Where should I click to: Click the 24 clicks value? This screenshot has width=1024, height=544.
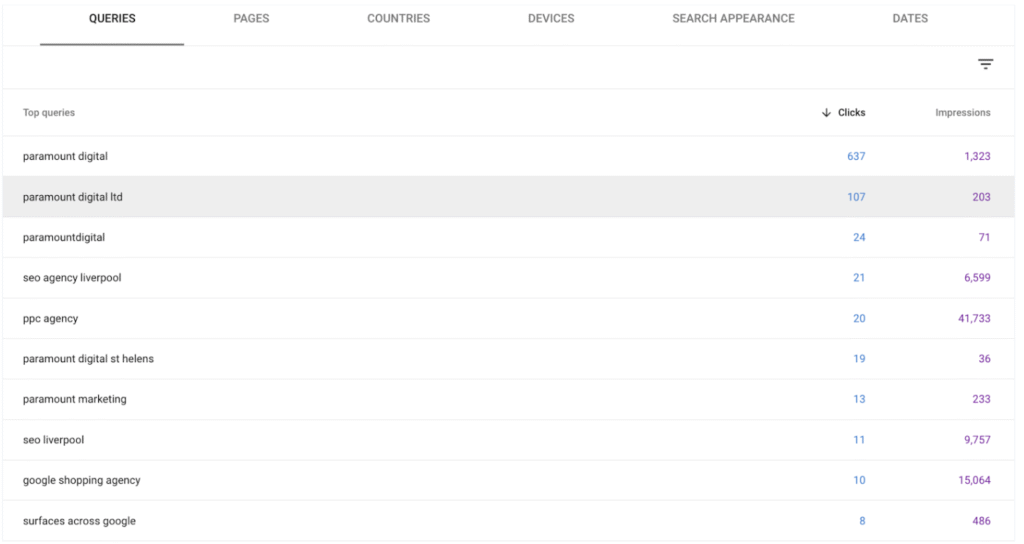[859, 237]
